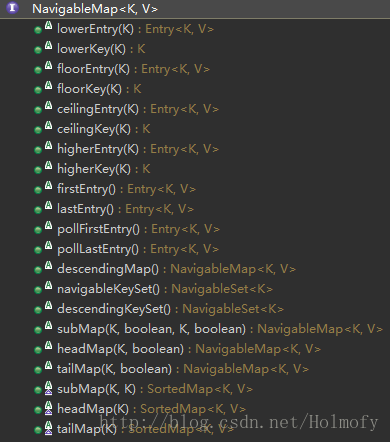Select the ceilingKey(K) method entry
390x442 pixels.
pyautogui.click(x=104, y=129)
